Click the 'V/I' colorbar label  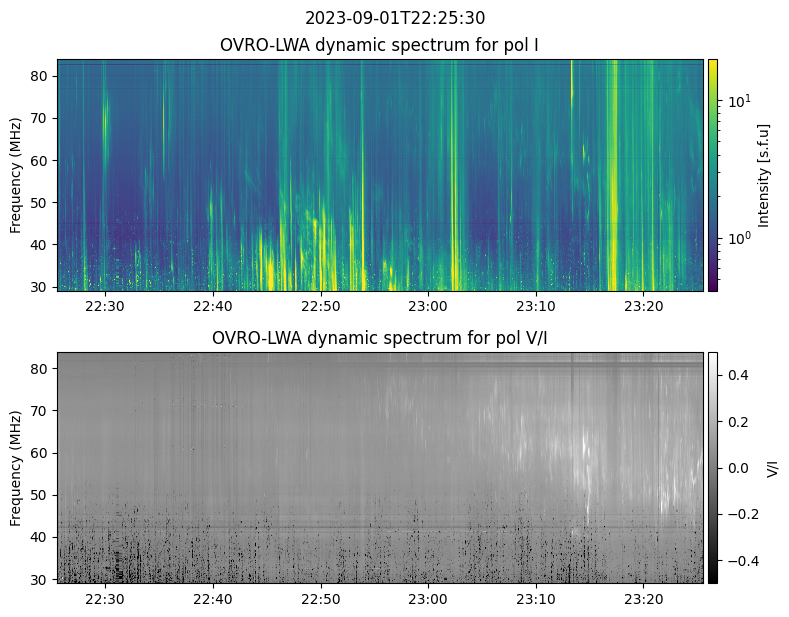772,467
